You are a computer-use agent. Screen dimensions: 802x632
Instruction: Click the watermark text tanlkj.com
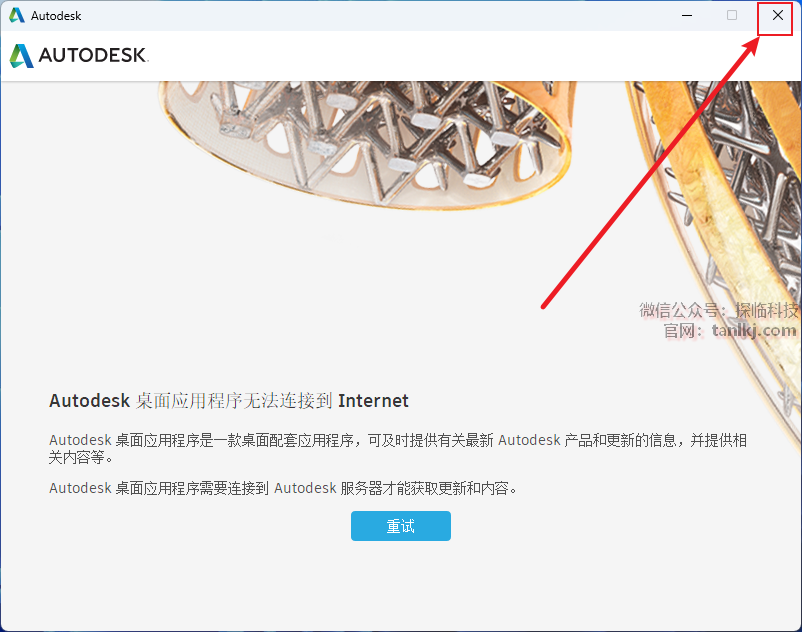point(754,330)
